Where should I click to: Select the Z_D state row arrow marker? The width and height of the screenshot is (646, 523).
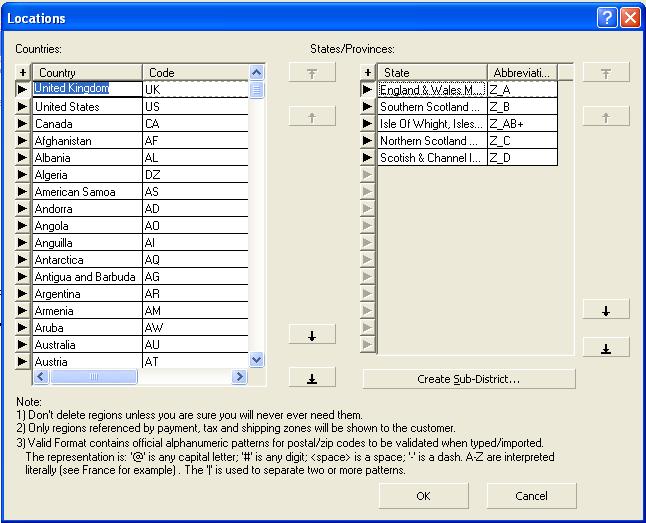click(367, 157)
